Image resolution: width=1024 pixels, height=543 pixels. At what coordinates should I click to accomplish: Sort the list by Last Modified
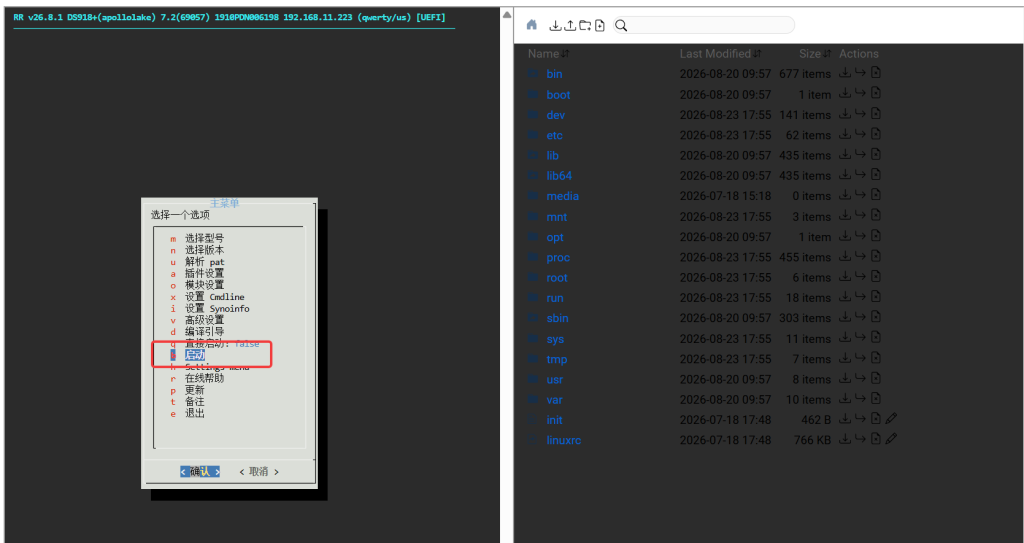point(720,54)
